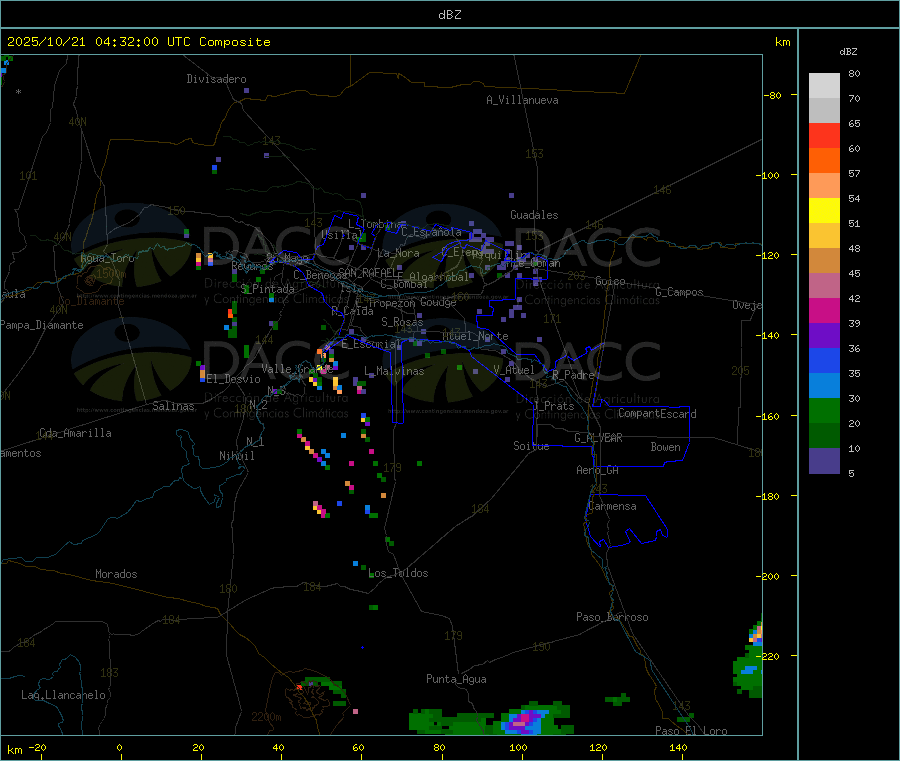This screenshot has height=761, width=900.
Task: Click the L_Malvinas map label
Action: (x=394, y=371)
